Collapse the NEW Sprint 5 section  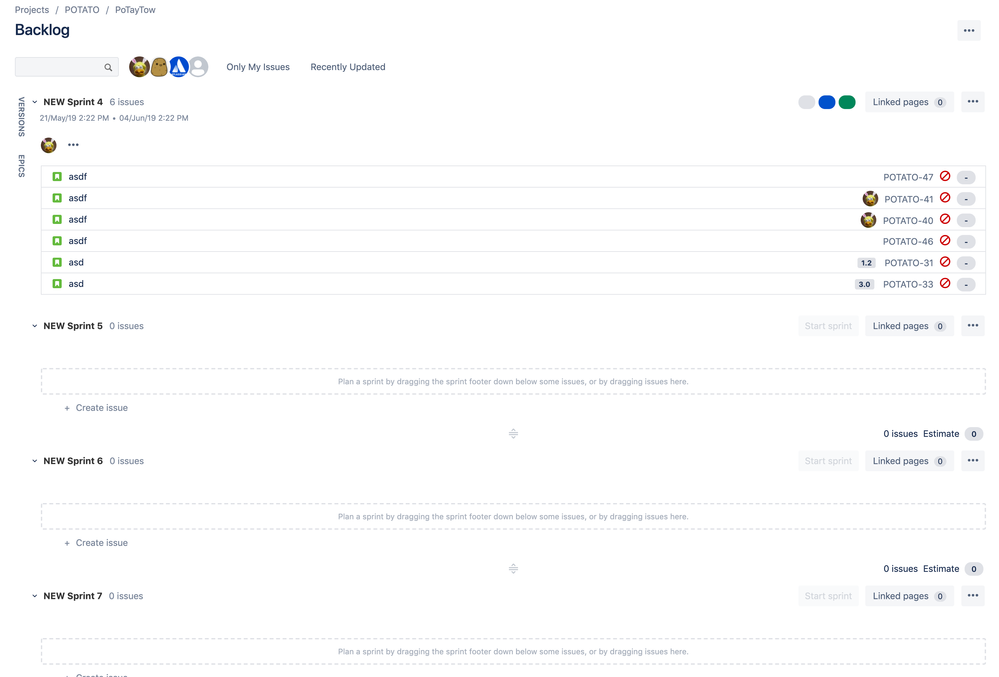pos(33,325)
